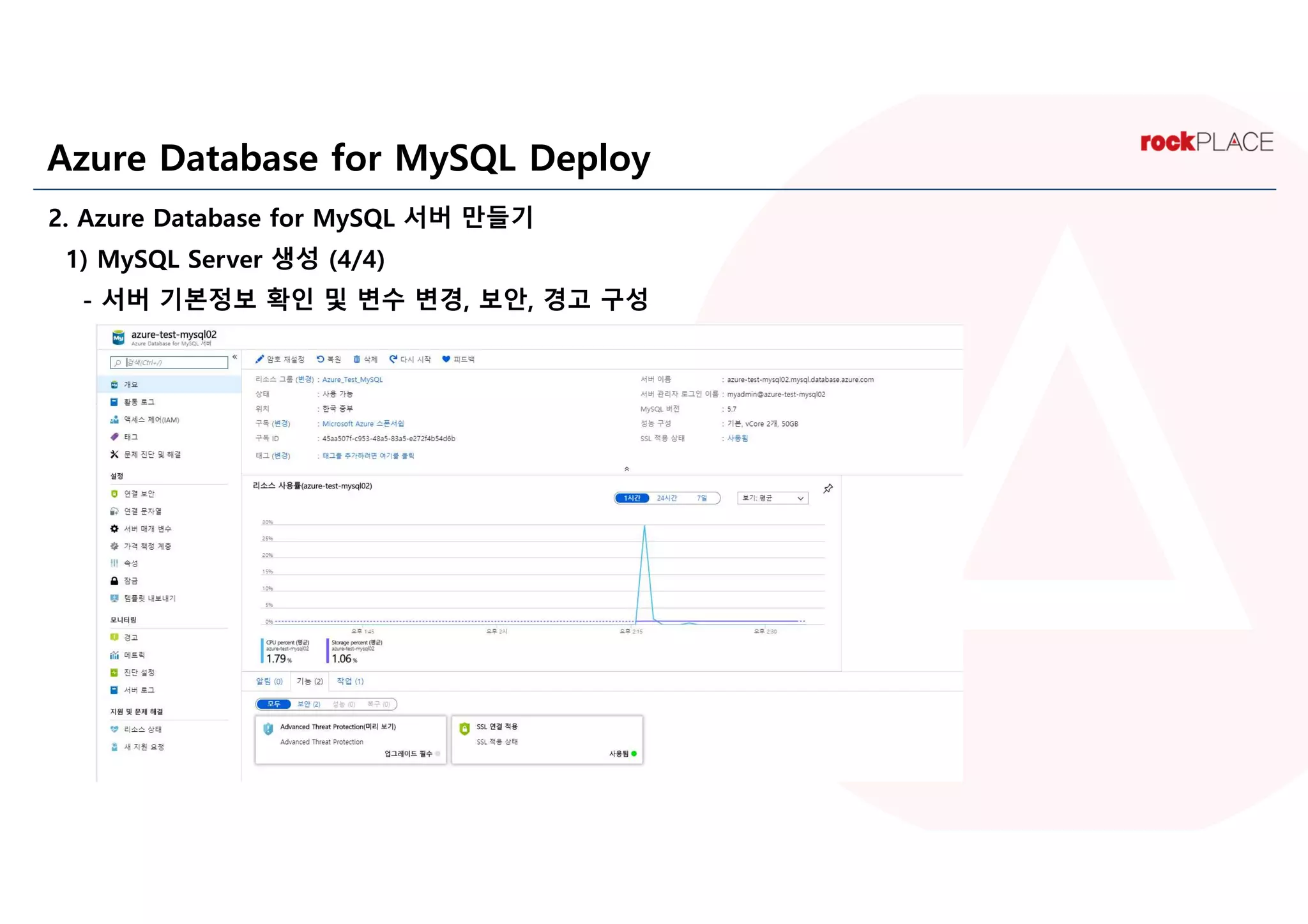This screenshot has height=924, width=1308.
Task: Click 태그를 추가하려면 여기를 클릭 link
Action: click(x=368, y=455)
